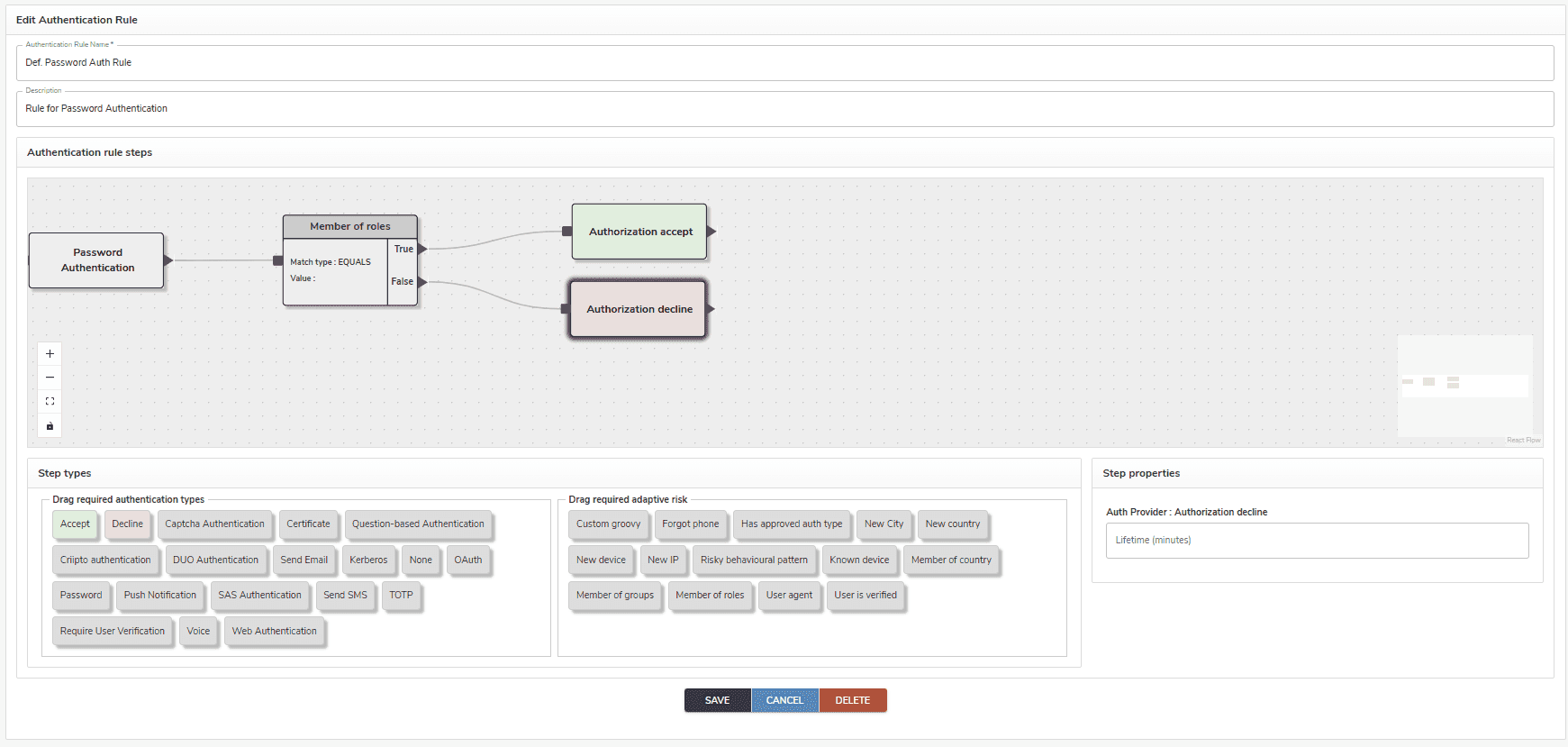Pick the Custom groovy risk step
Image resolution: width=1568 pixels, height=747 pixels.
pos(608,524)
